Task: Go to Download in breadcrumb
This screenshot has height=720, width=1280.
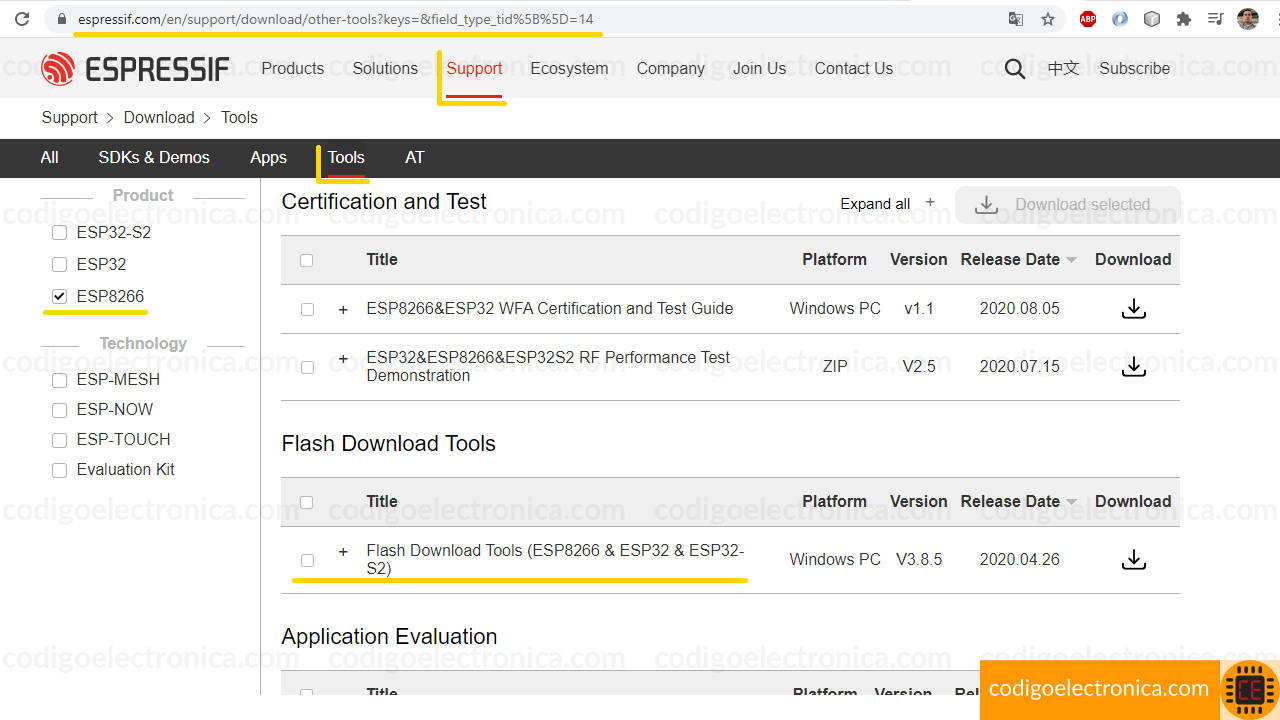Action: [159, 117]
